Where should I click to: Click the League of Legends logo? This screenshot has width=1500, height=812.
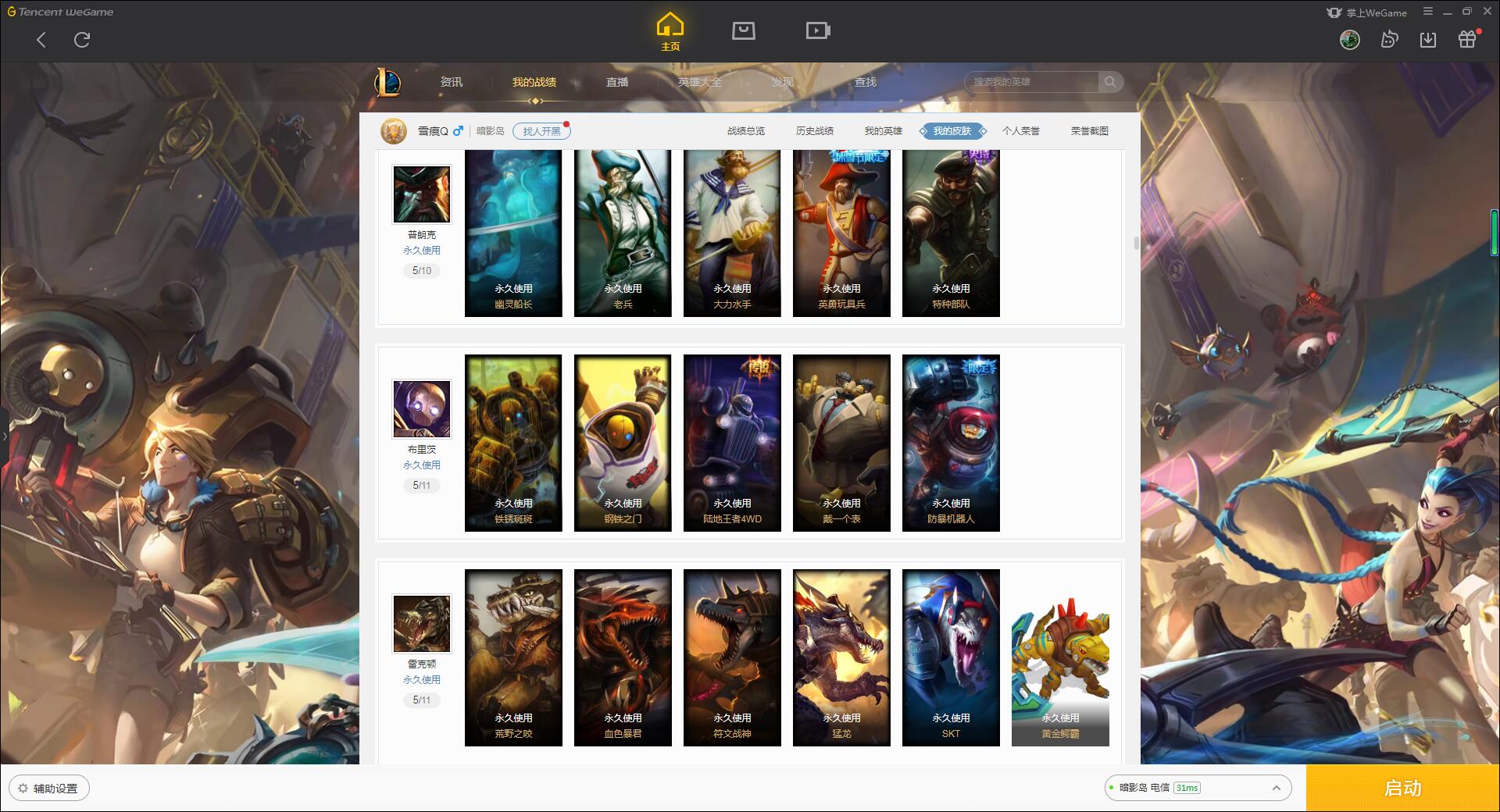pos(387,82)
